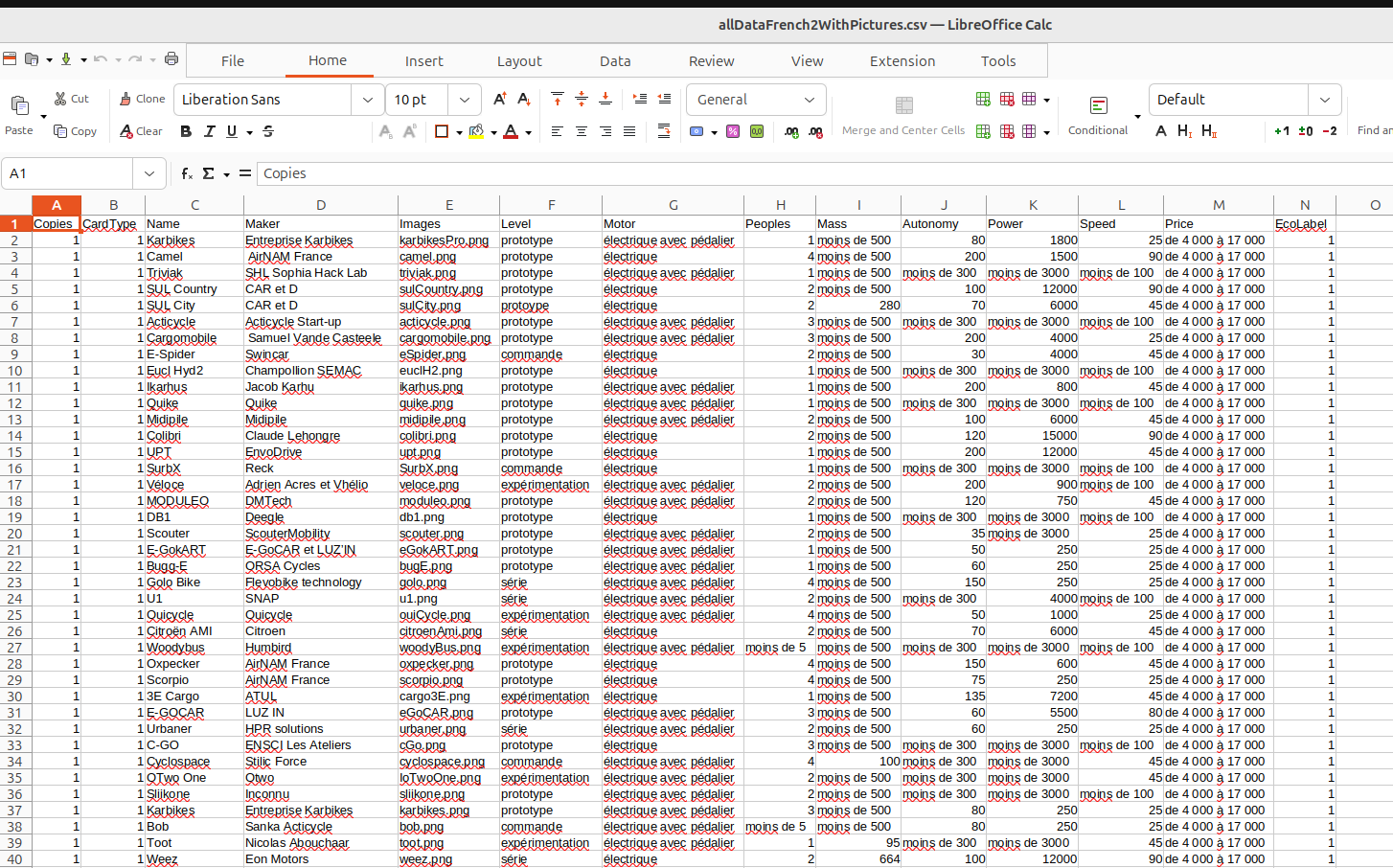Open the File tab

click(x=233, y=61)
